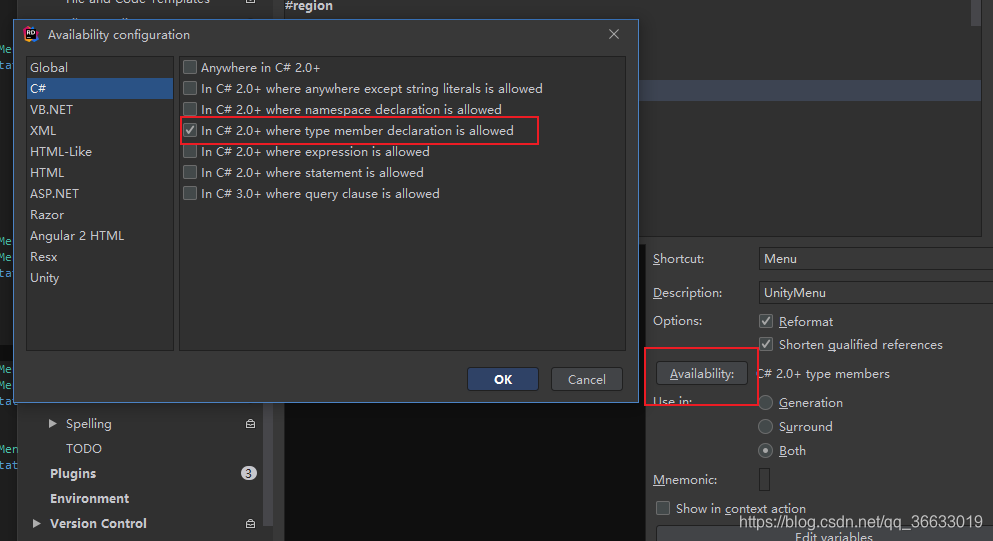The width and height of the screenshot is (993, 541).
Task: Toggle the Reformat checkbox
Action: pyautogui.click(x=766, y=321)
